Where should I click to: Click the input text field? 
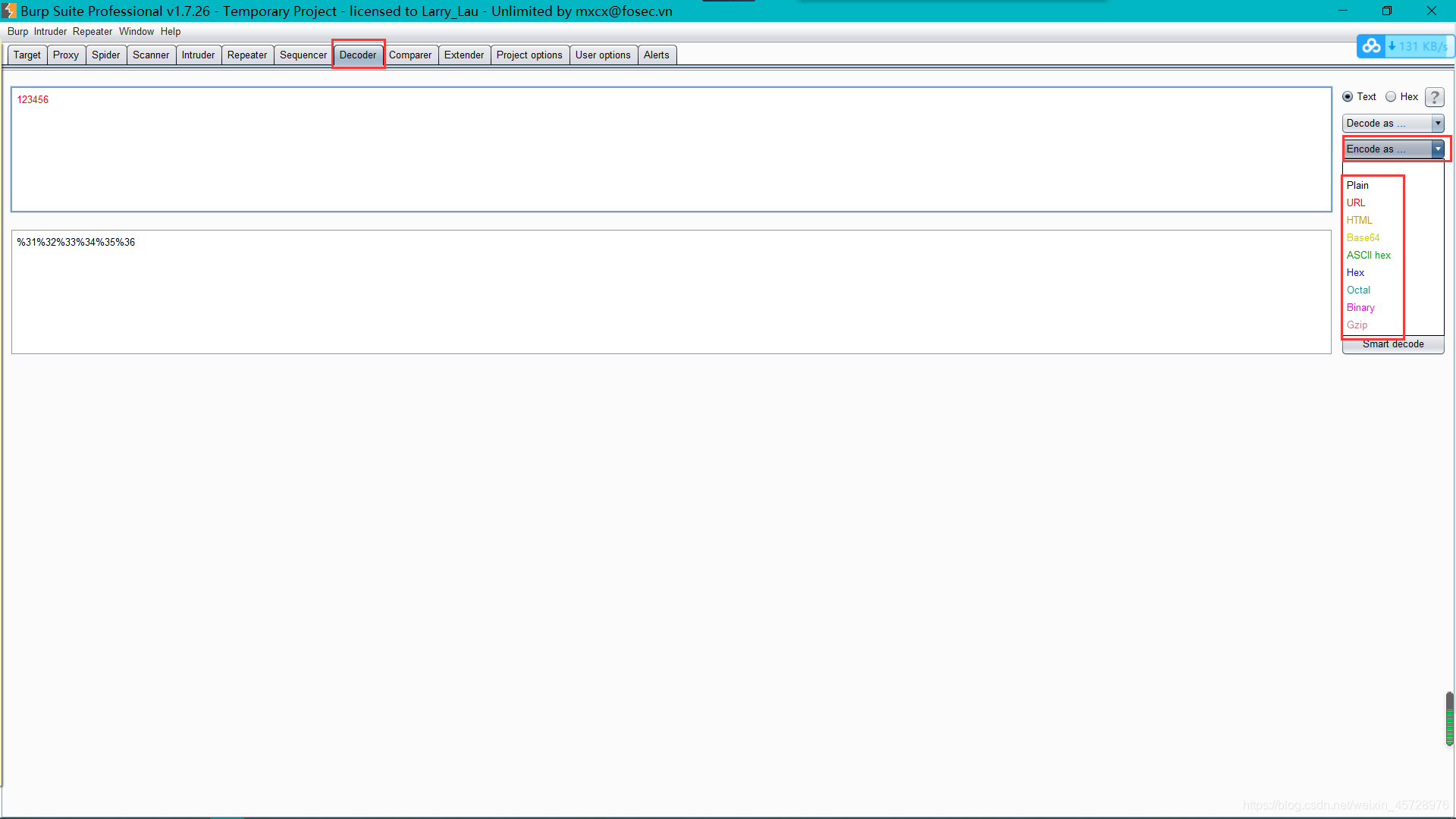point(669,149)
